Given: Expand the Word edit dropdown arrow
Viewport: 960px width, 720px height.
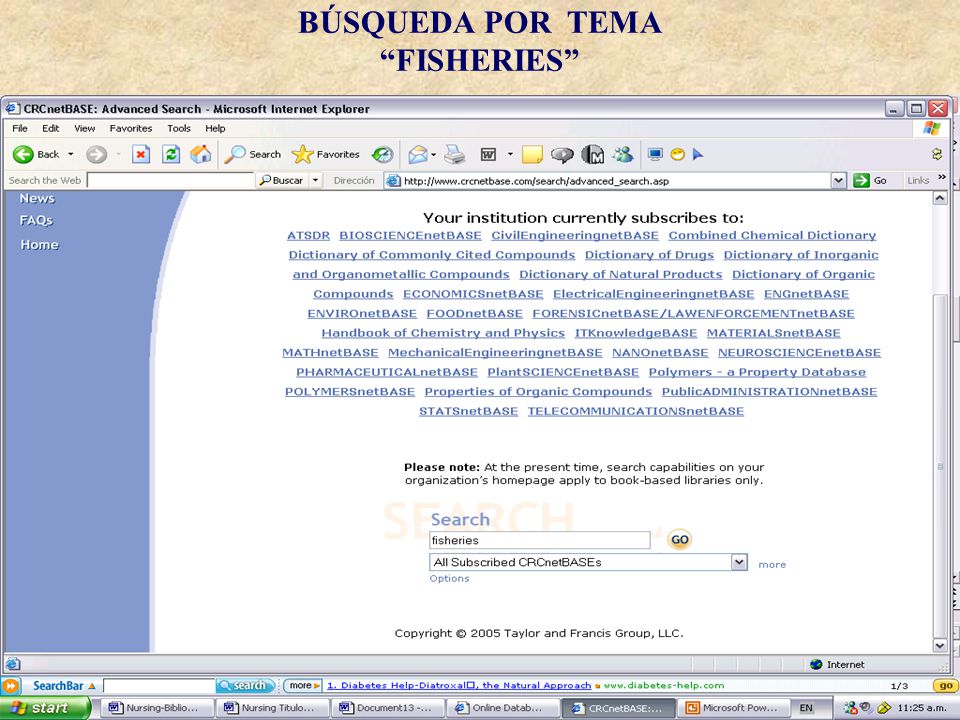Looking at the screenshot, I should pos(510,154).
